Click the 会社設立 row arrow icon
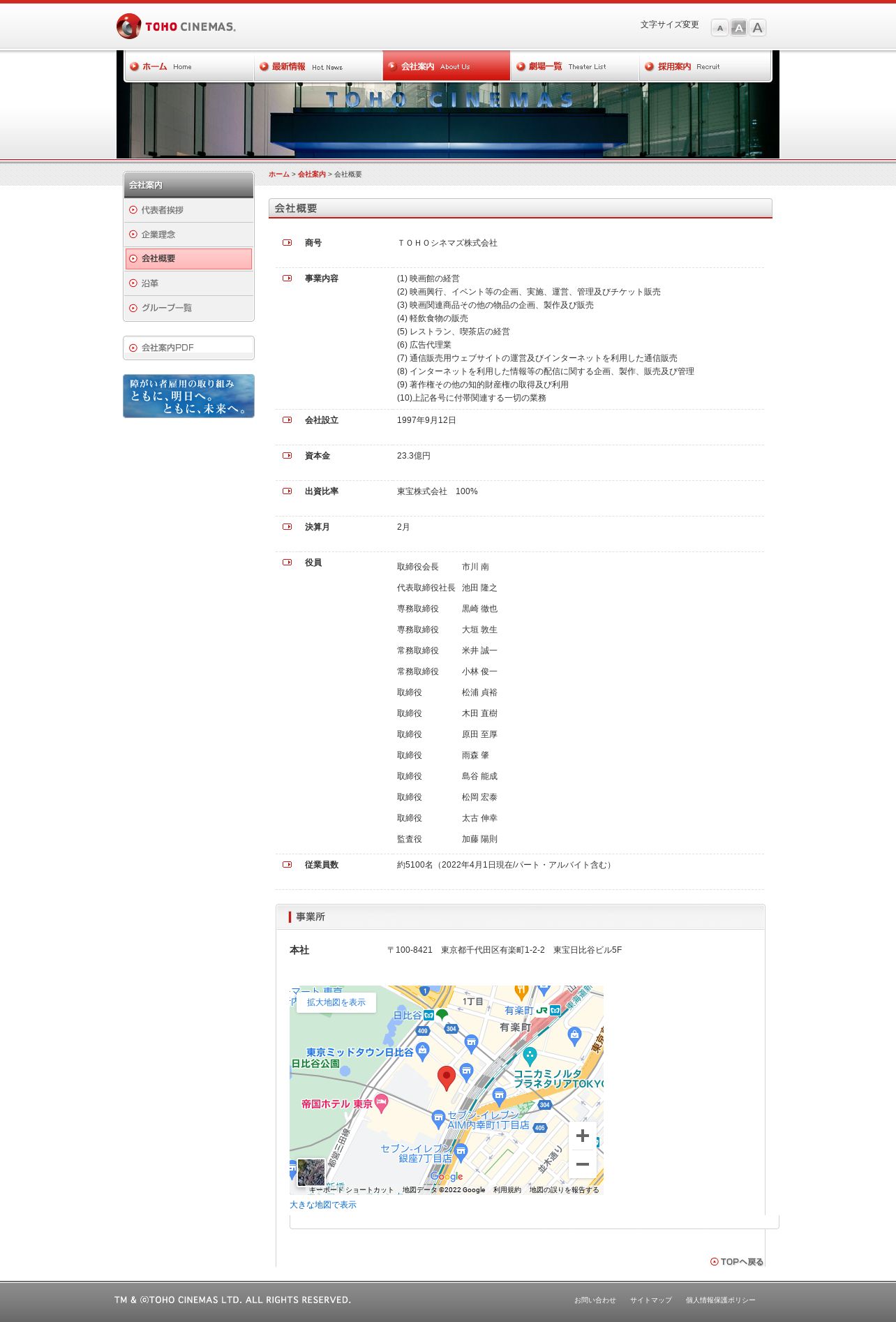Screen dimensions: 896x1322 287,420
